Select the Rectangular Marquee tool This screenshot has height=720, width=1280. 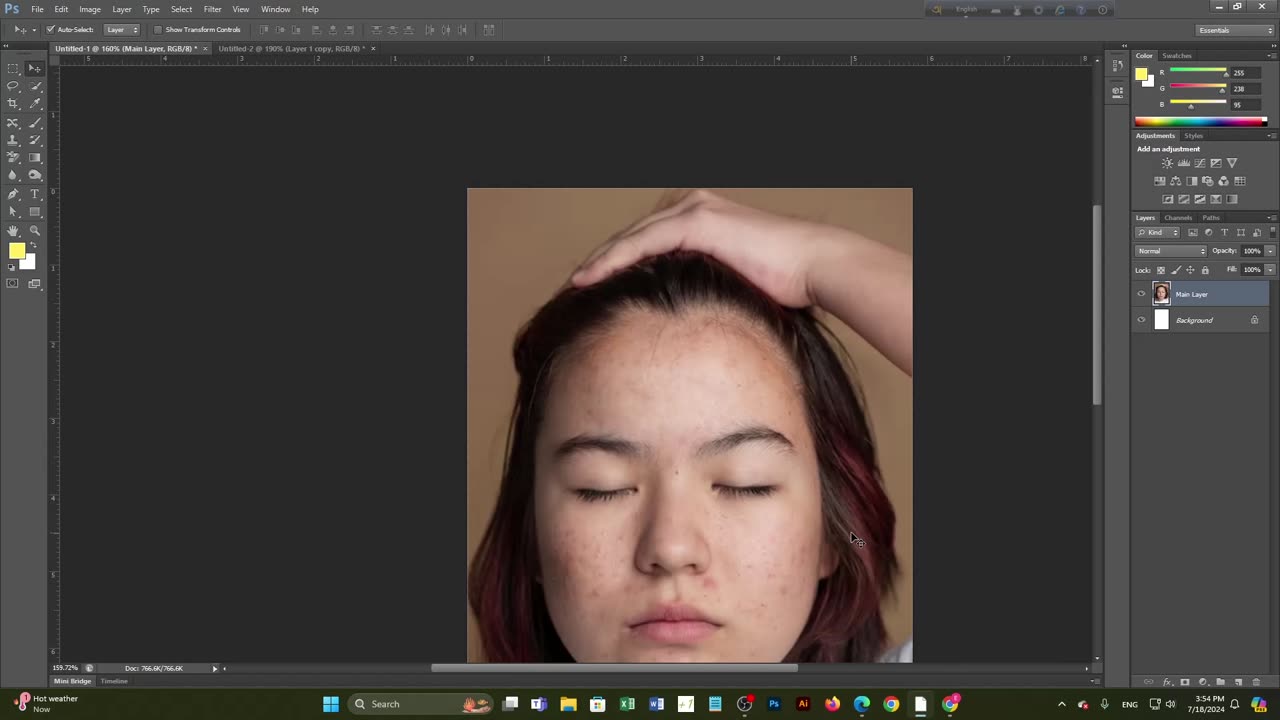point(13,68)
